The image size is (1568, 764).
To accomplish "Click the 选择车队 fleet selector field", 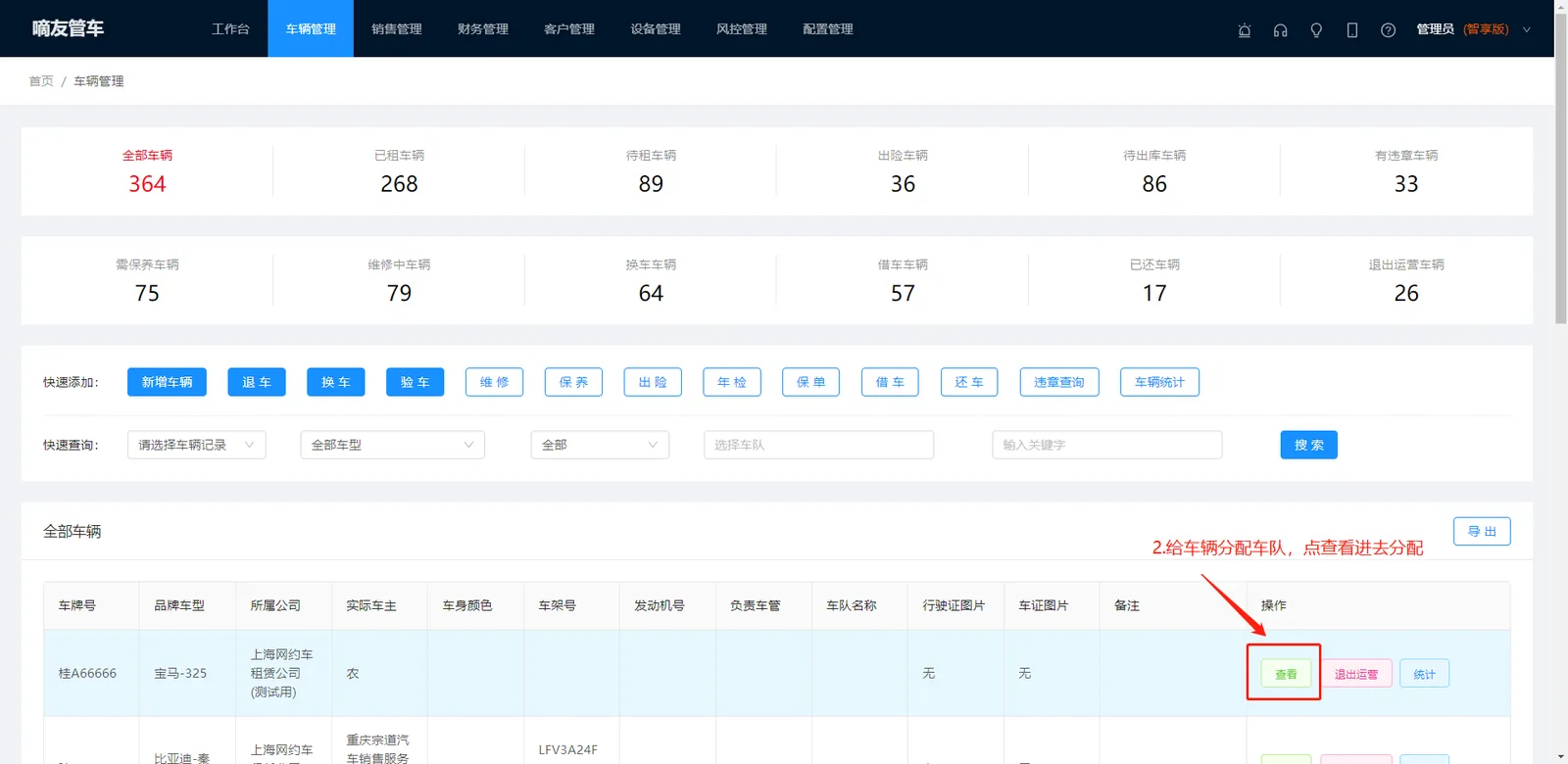I will tap(818, 445).
